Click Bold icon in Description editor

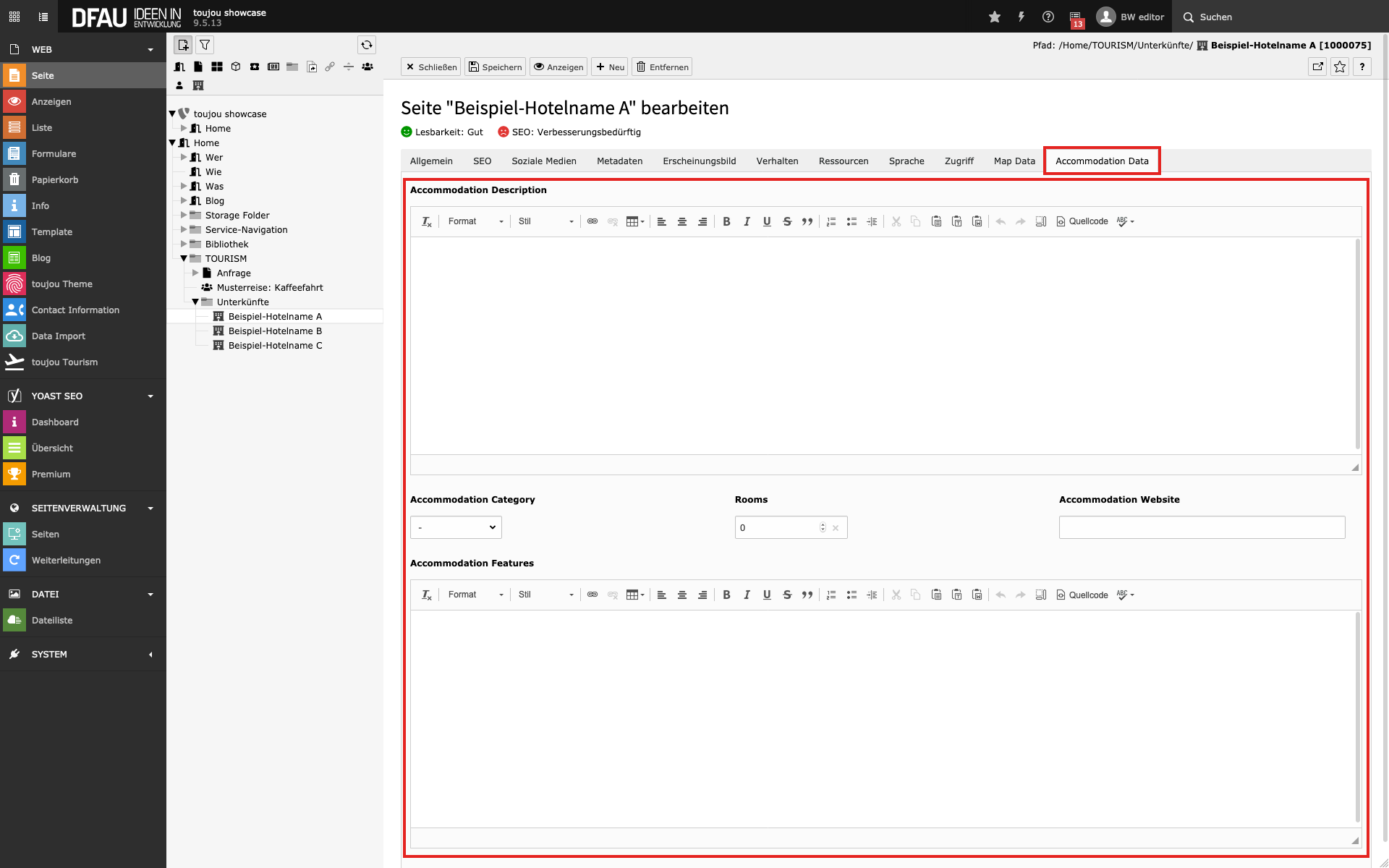(726, 221)
